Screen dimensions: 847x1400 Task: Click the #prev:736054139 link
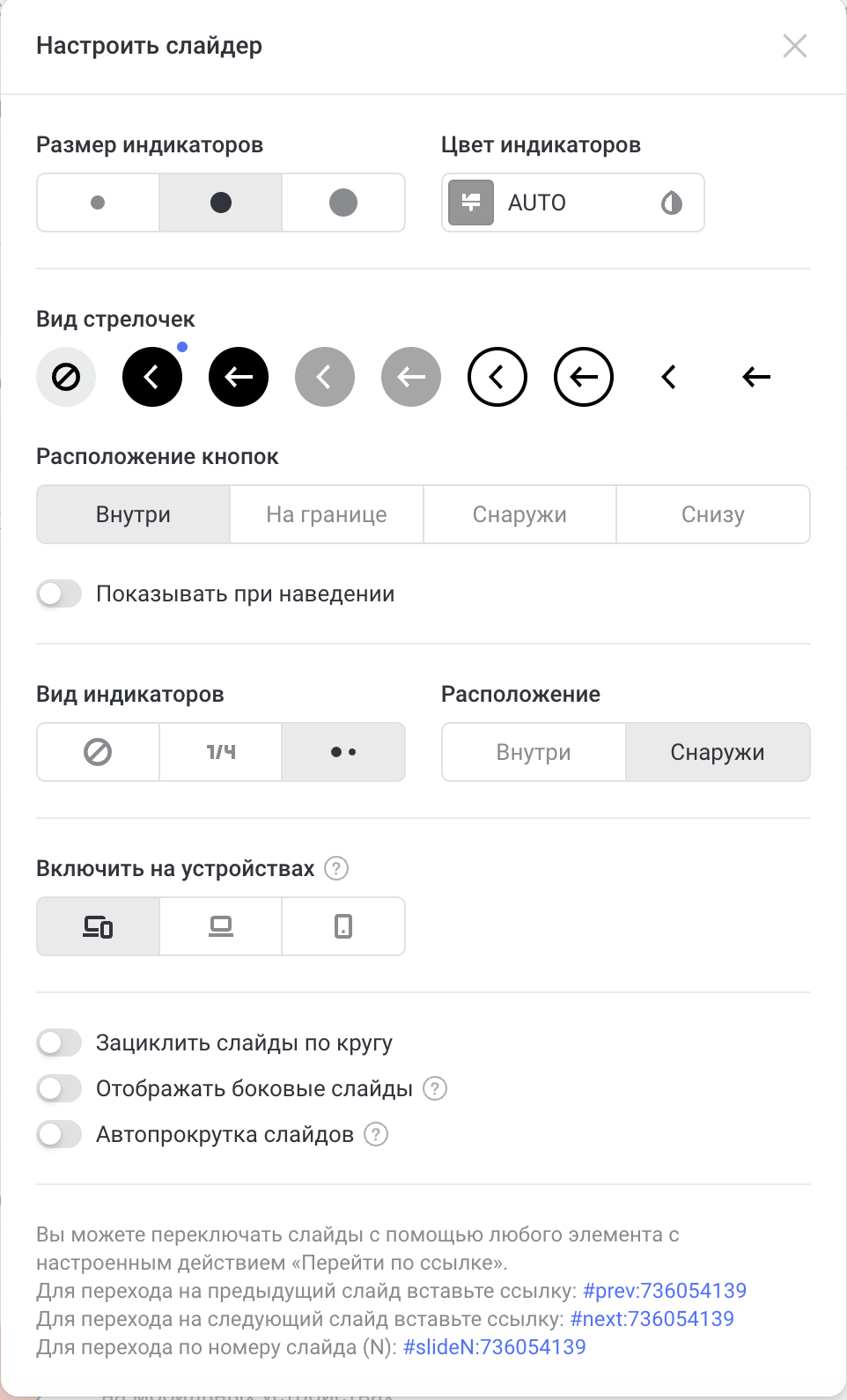(x=665, y=1291)
